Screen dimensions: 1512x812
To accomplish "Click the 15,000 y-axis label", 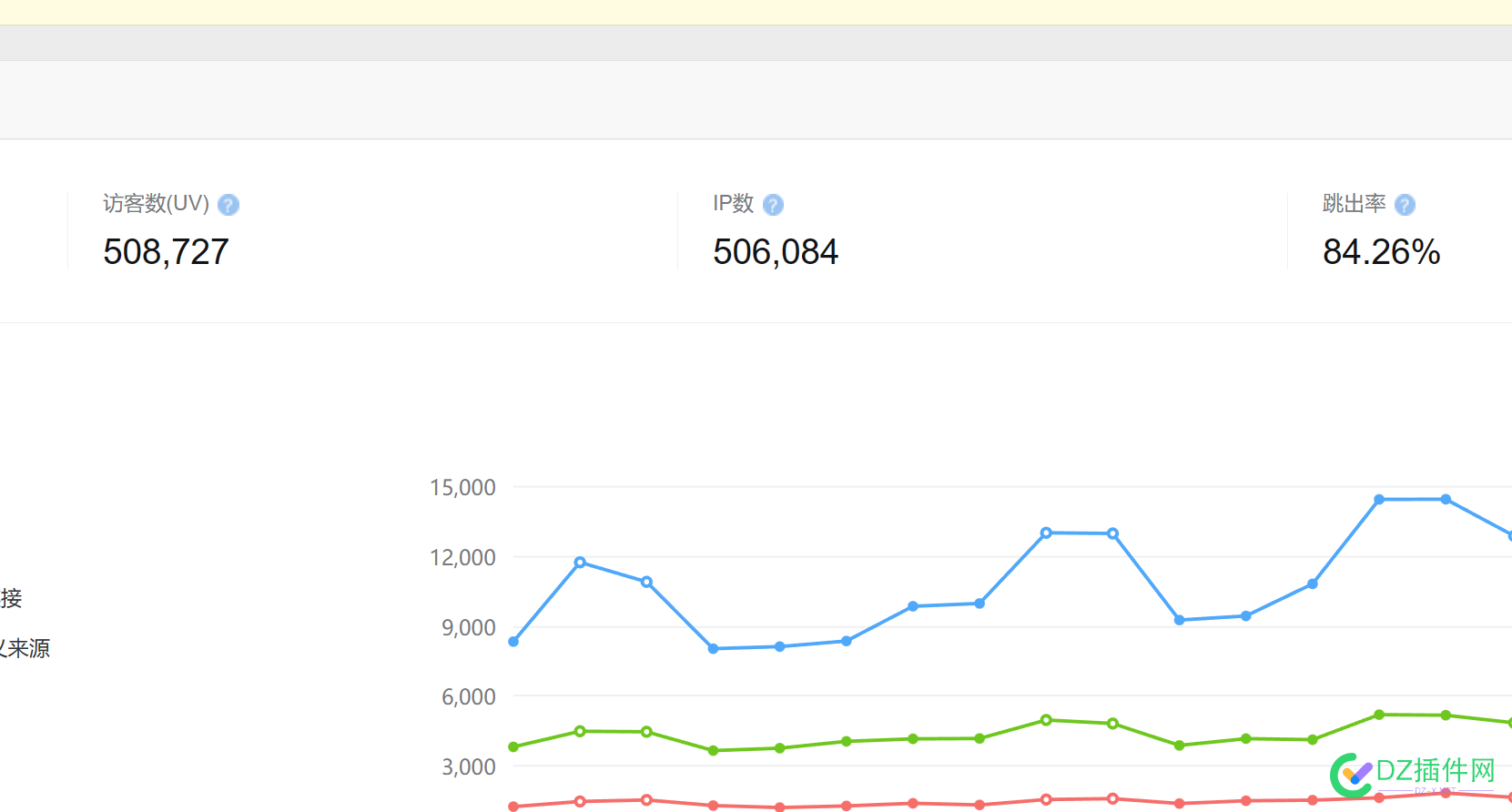I will click(x=462, y=488).
